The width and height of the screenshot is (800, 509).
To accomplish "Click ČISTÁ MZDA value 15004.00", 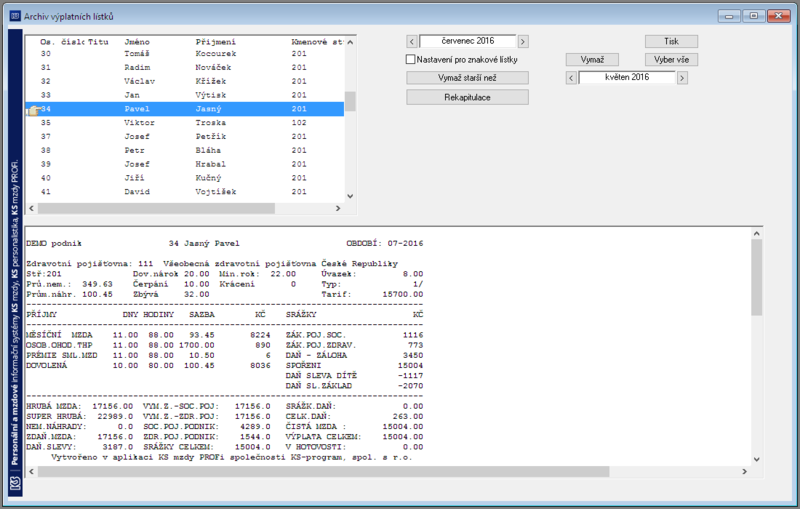I will pyautogui.click(x=403, y=427).
